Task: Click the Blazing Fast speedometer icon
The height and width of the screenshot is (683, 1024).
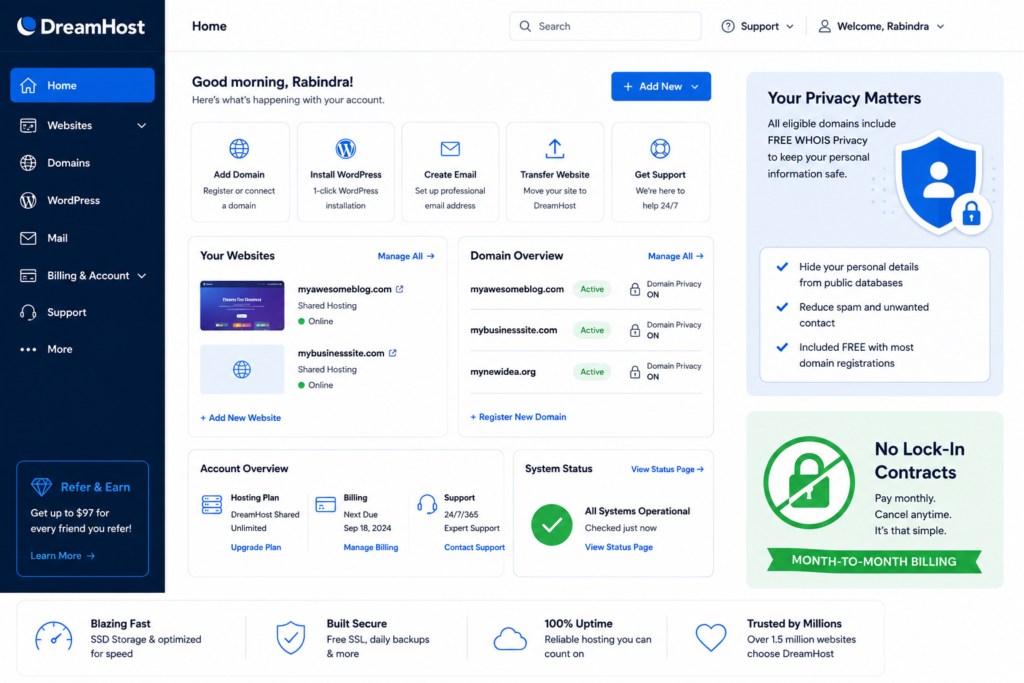Action: (54, 637)
